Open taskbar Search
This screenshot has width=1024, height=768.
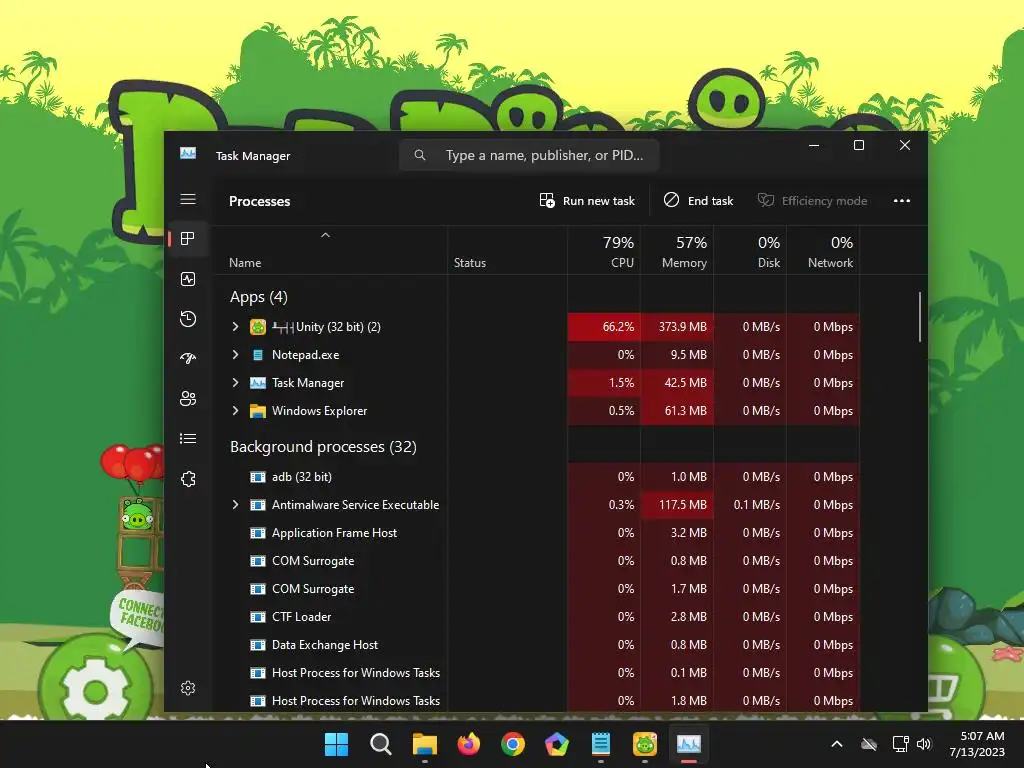click(x=380, y=744)
